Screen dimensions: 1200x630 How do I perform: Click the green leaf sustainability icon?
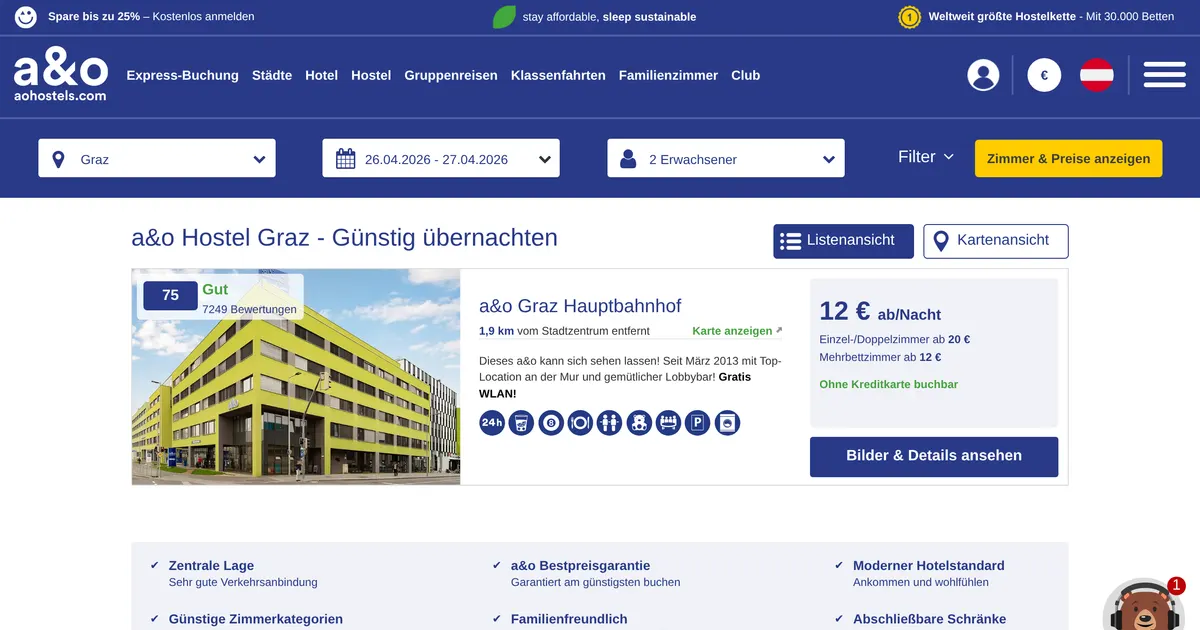(x=504, y=17)
